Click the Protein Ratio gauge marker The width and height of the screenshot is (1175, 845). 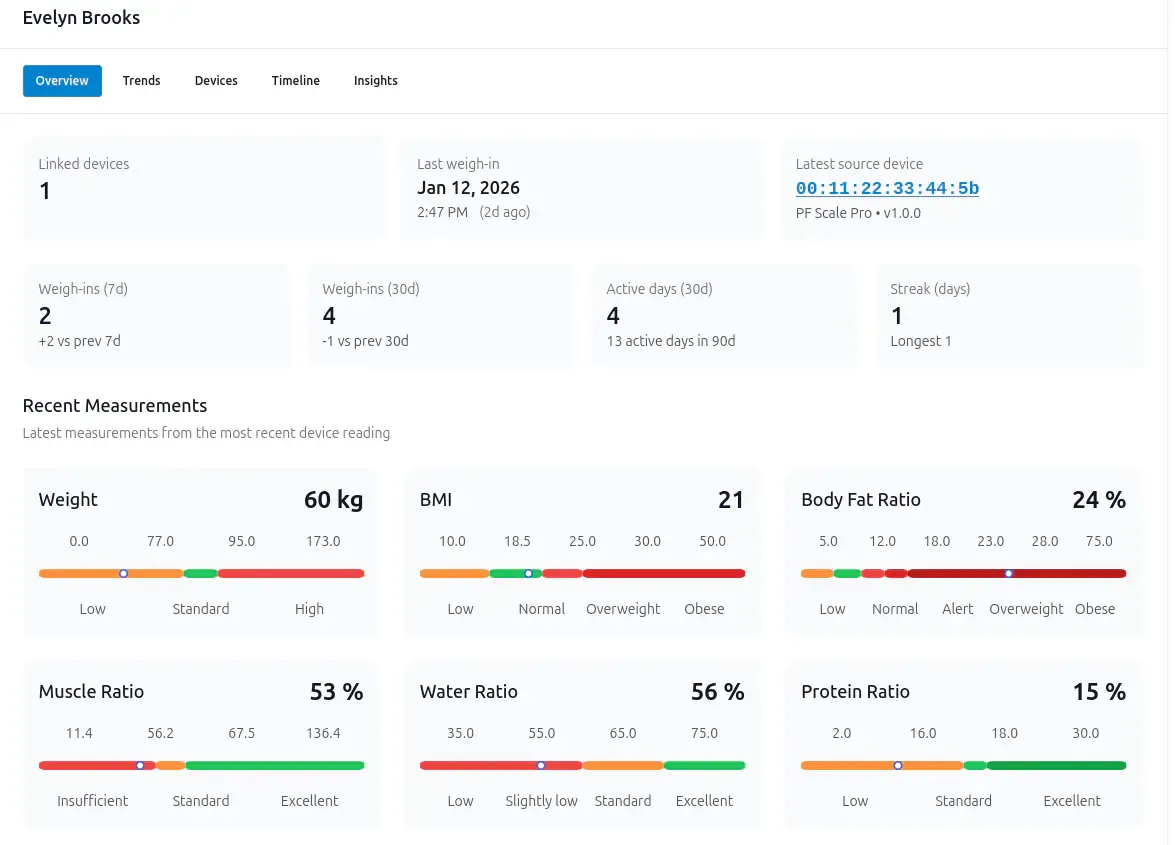(x=898, y=765)
